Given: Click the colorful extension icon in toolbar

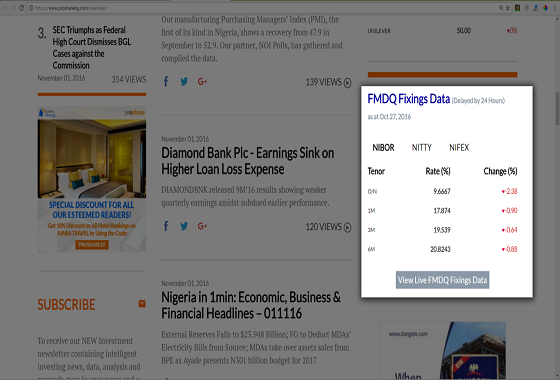Looking at the screenshot, I should point(545,8).
